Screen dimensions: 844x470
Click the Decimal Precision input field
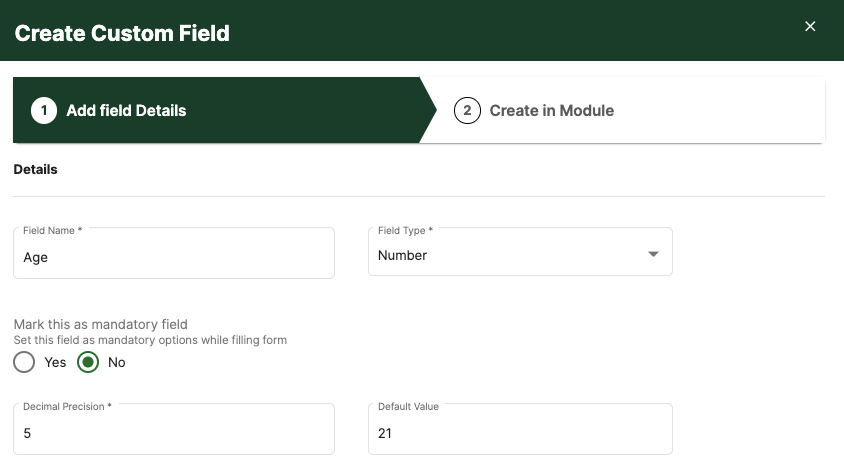(x=174, y=429)
